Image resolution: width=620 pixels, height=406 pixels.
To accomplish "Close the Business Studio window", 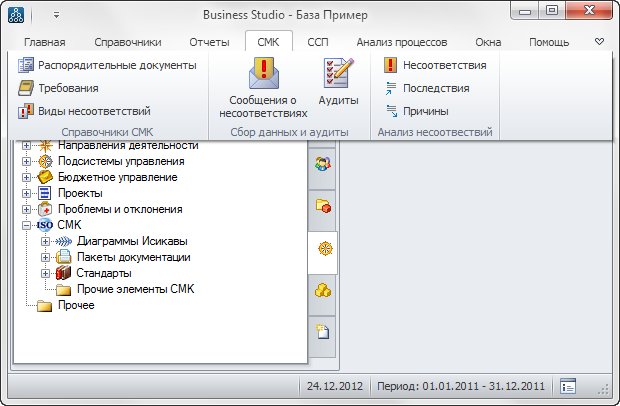I will [x=589, y=11].
